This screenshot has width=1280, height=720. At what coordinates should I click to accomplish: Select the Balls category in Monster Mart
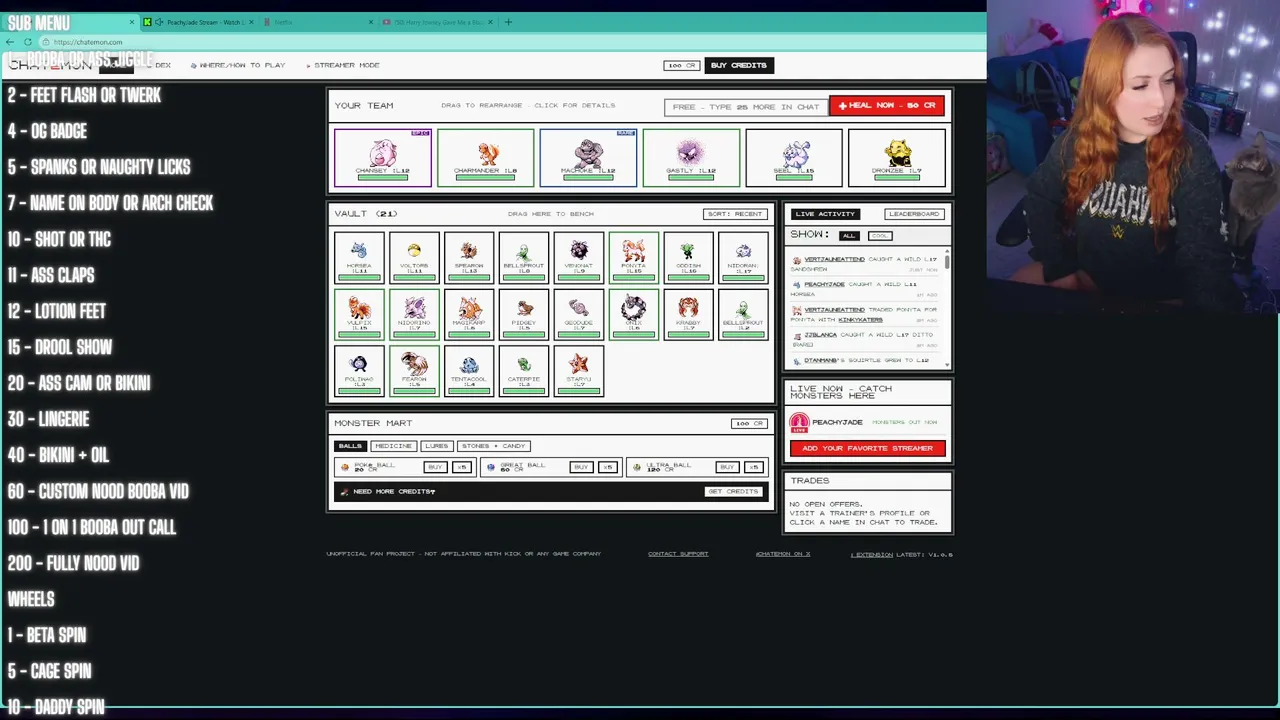click(x=350, y=446)
